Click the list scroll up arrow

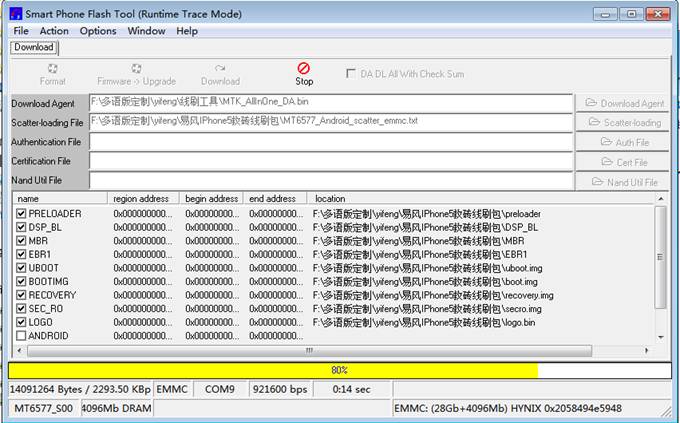(660, 199)
